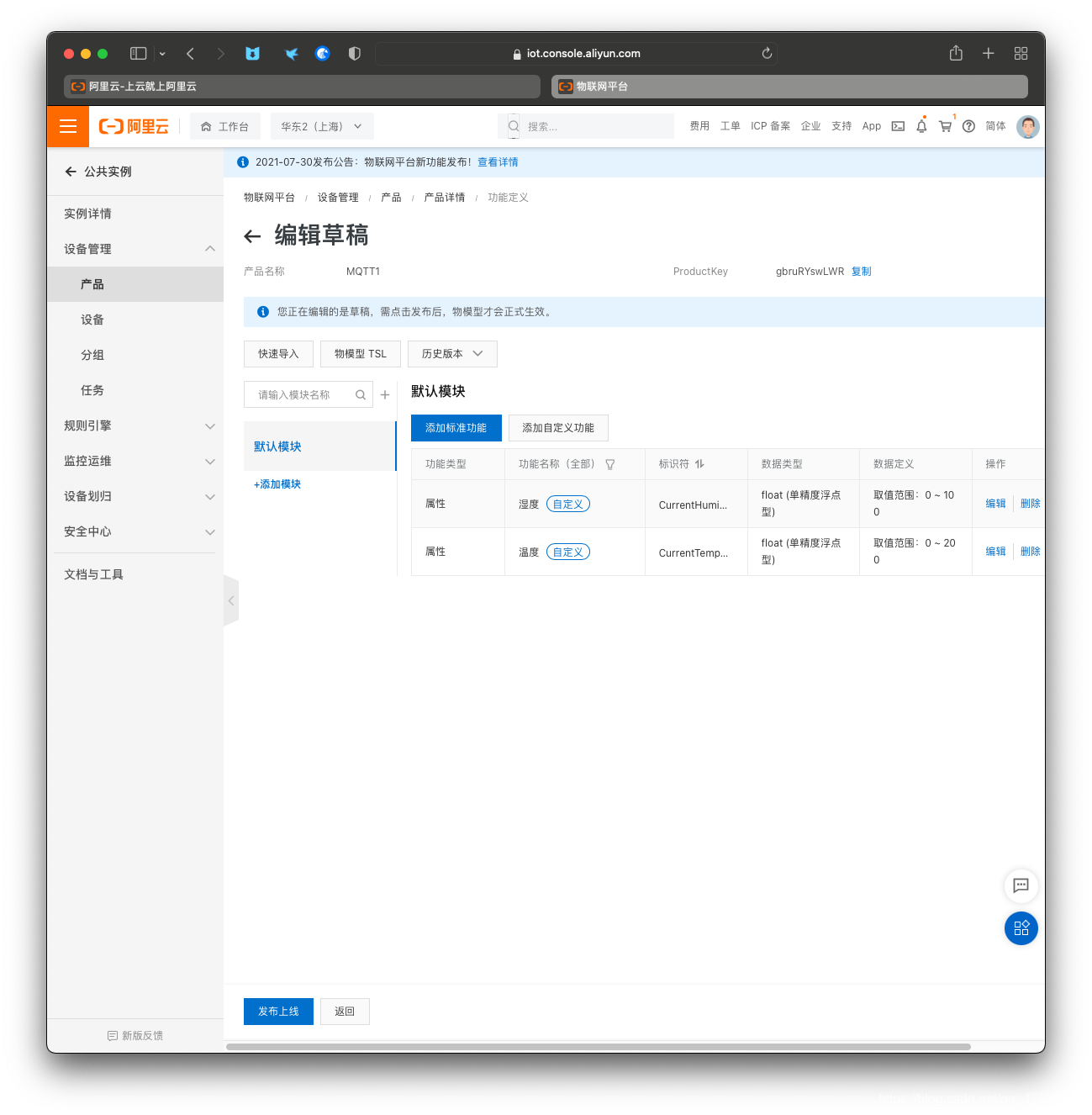Open the floating chat feedback icon
Viewport: 1092px width, 1115px height.
click(x=1021, y=885)
